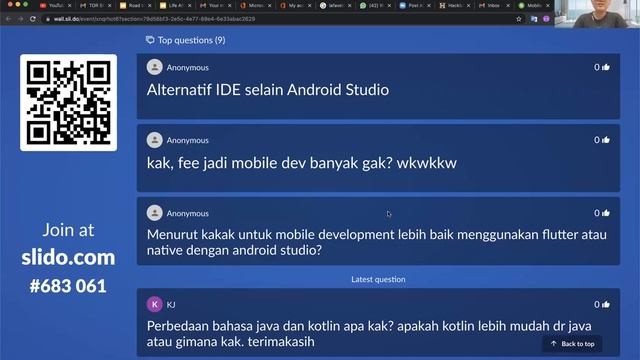
Task: Click the 'Latest question' label
Action: point(378,279)
